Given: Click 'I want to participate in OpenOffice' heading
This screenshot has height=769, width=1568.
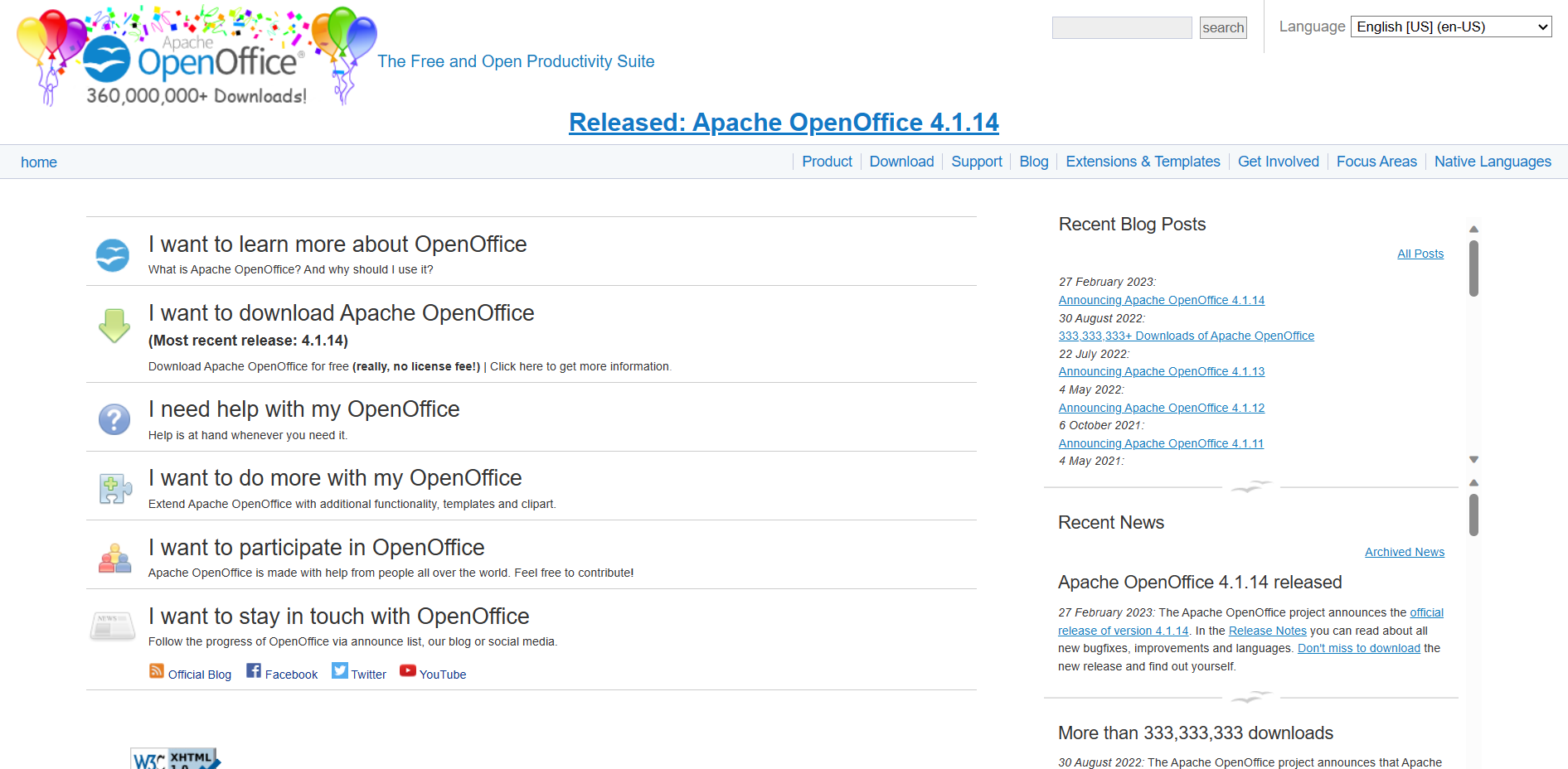Looking at the screenshot, I should [x=316, y=548].
